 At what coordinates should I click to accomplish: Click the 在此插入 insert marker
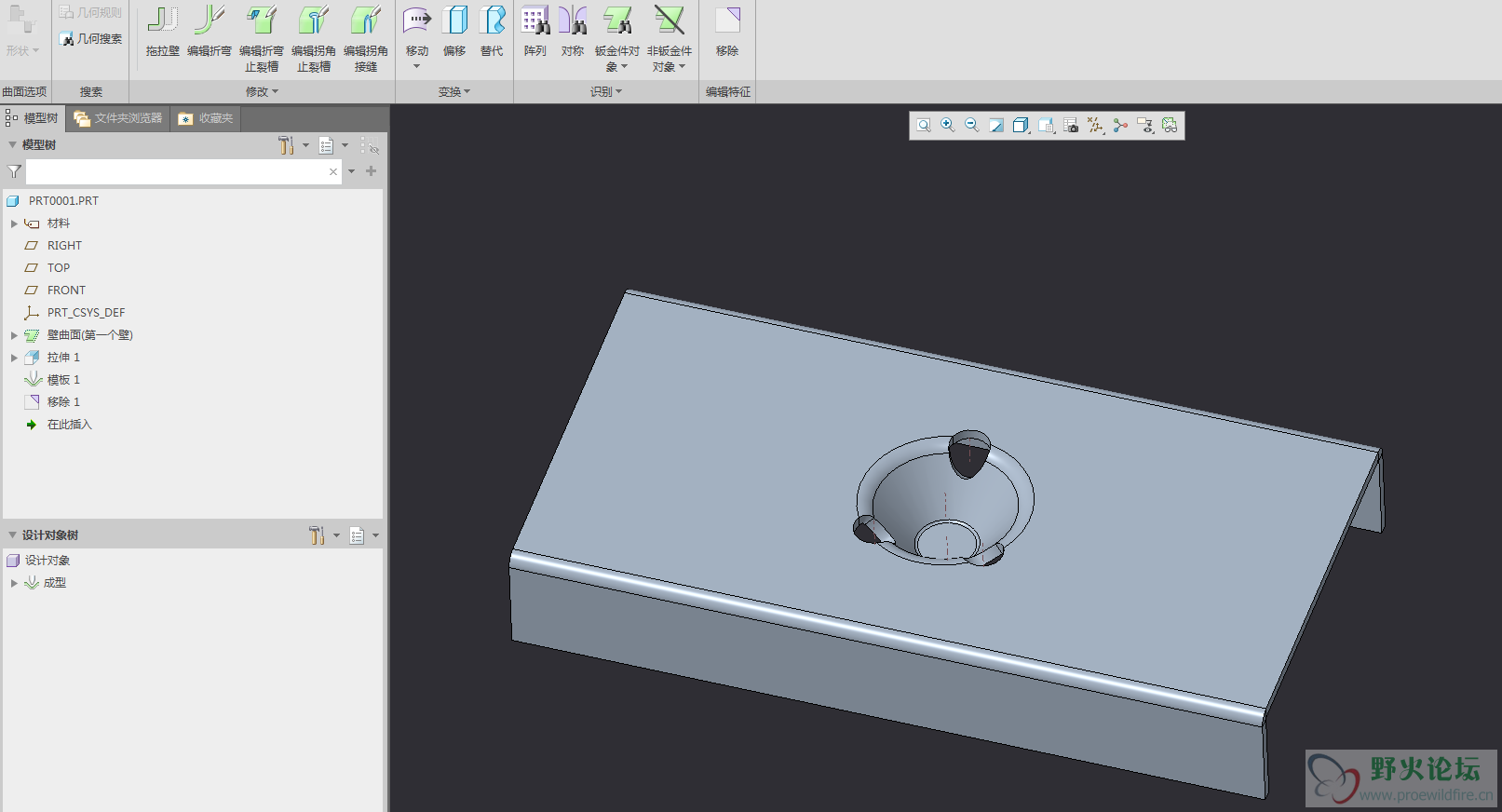point(69,425)
